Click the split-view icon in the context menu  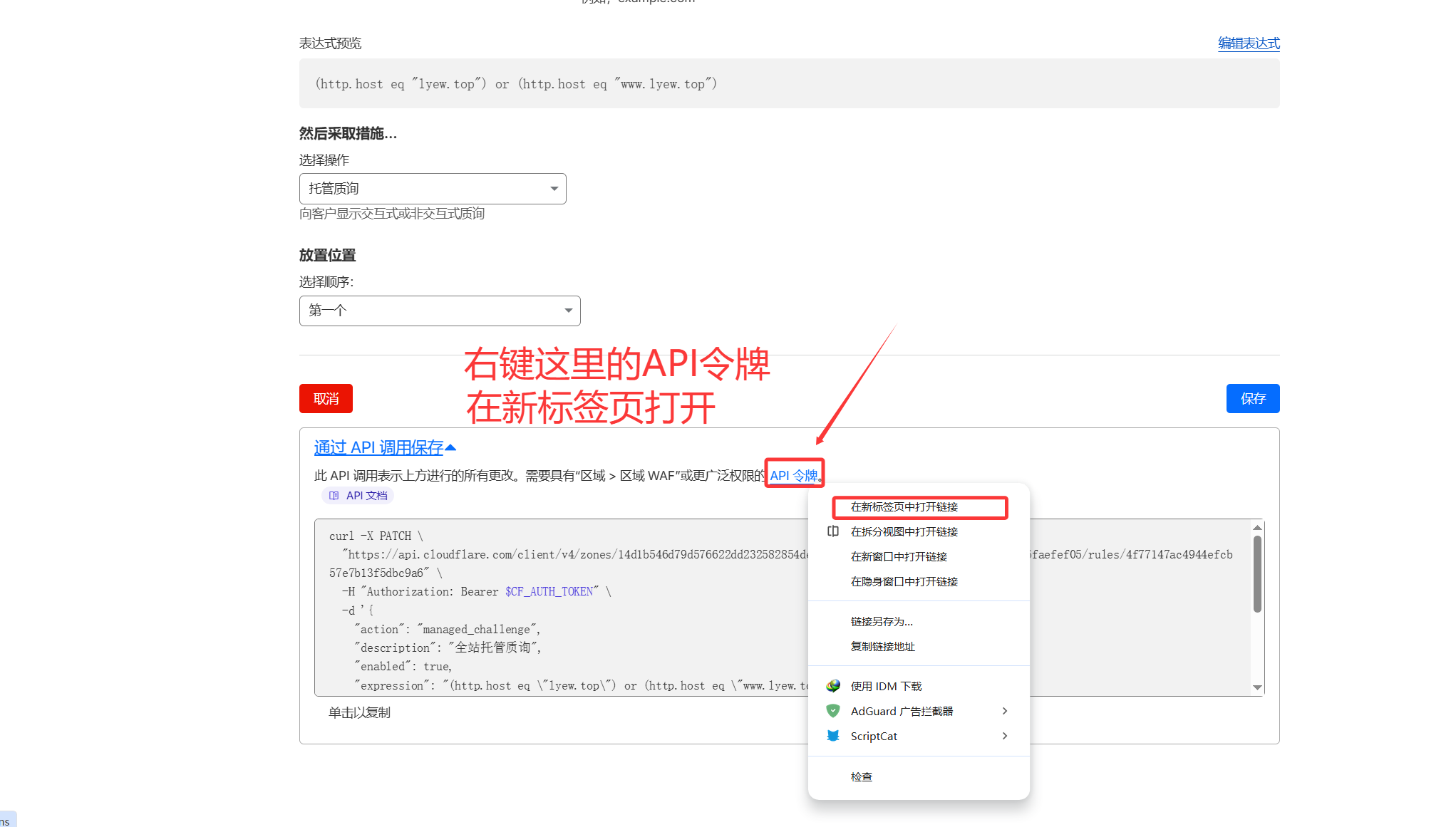(832, 531)
